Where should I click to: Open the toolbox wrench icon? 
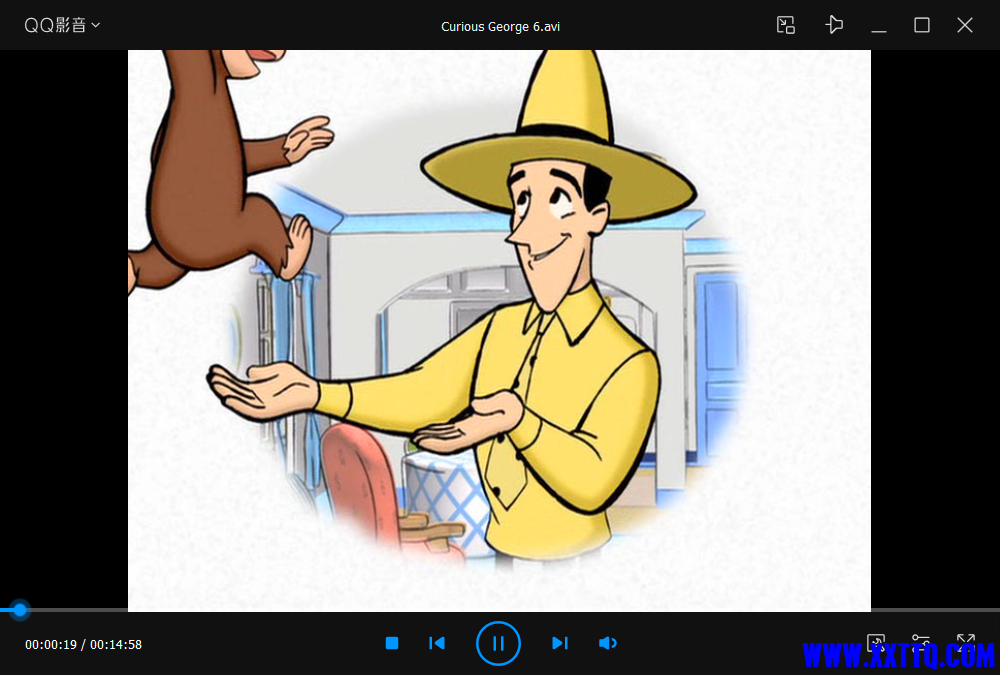(876, 642)
